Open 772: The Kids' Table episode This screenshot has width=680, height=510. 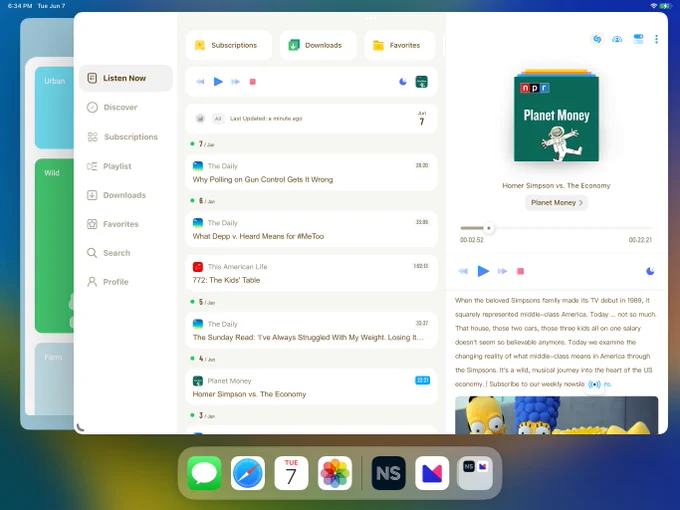pos(311,273)
